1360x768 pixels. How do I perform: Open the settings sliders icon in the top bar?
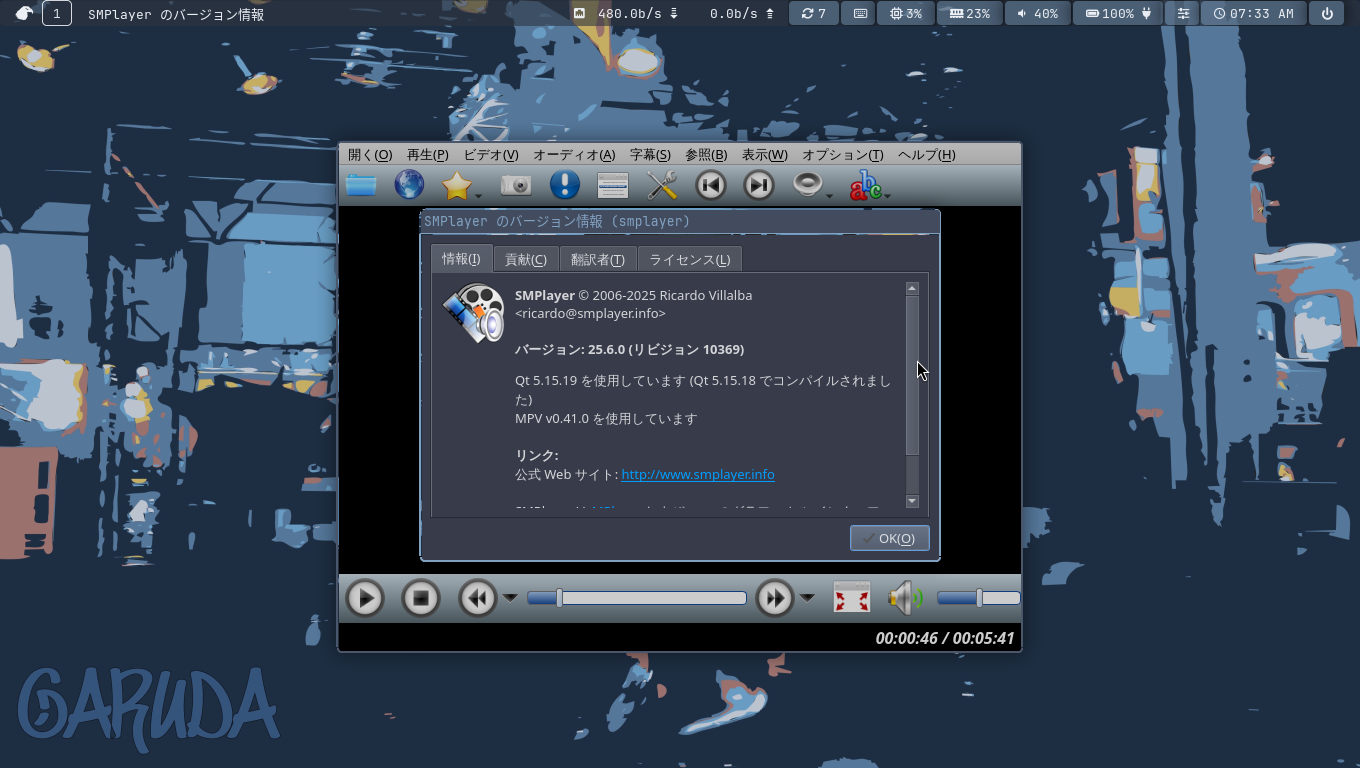click(1184, 14)
